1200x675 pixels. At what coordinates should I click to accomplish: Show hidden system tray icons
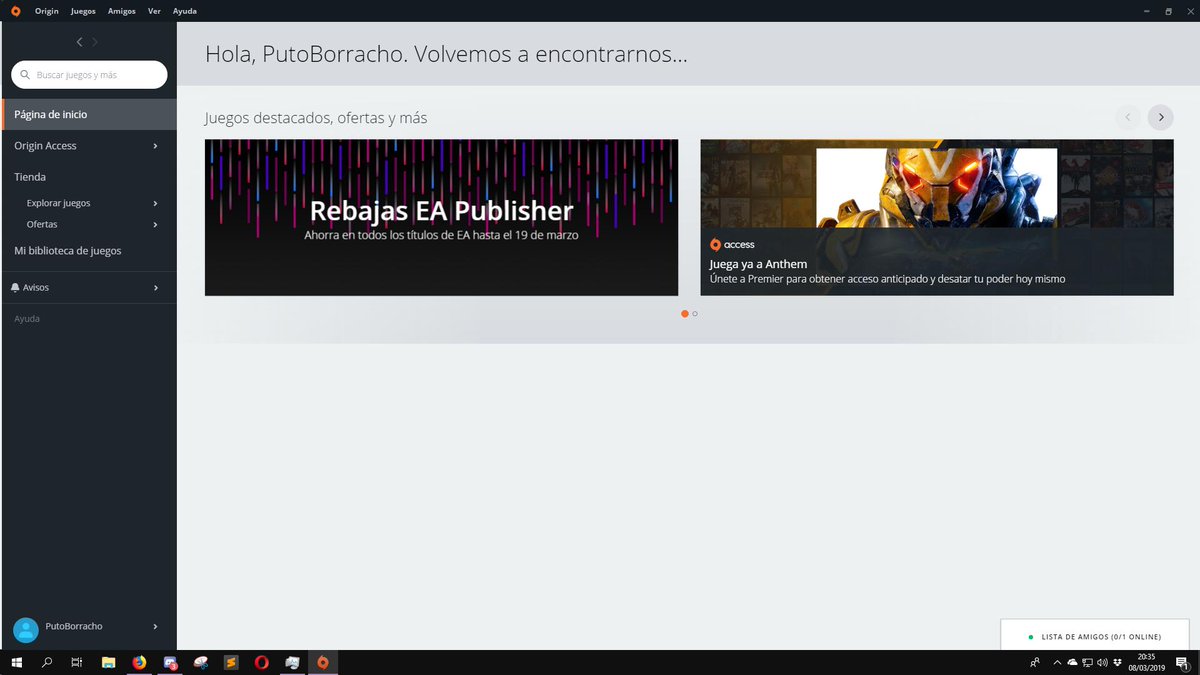tap(1057, 662)
